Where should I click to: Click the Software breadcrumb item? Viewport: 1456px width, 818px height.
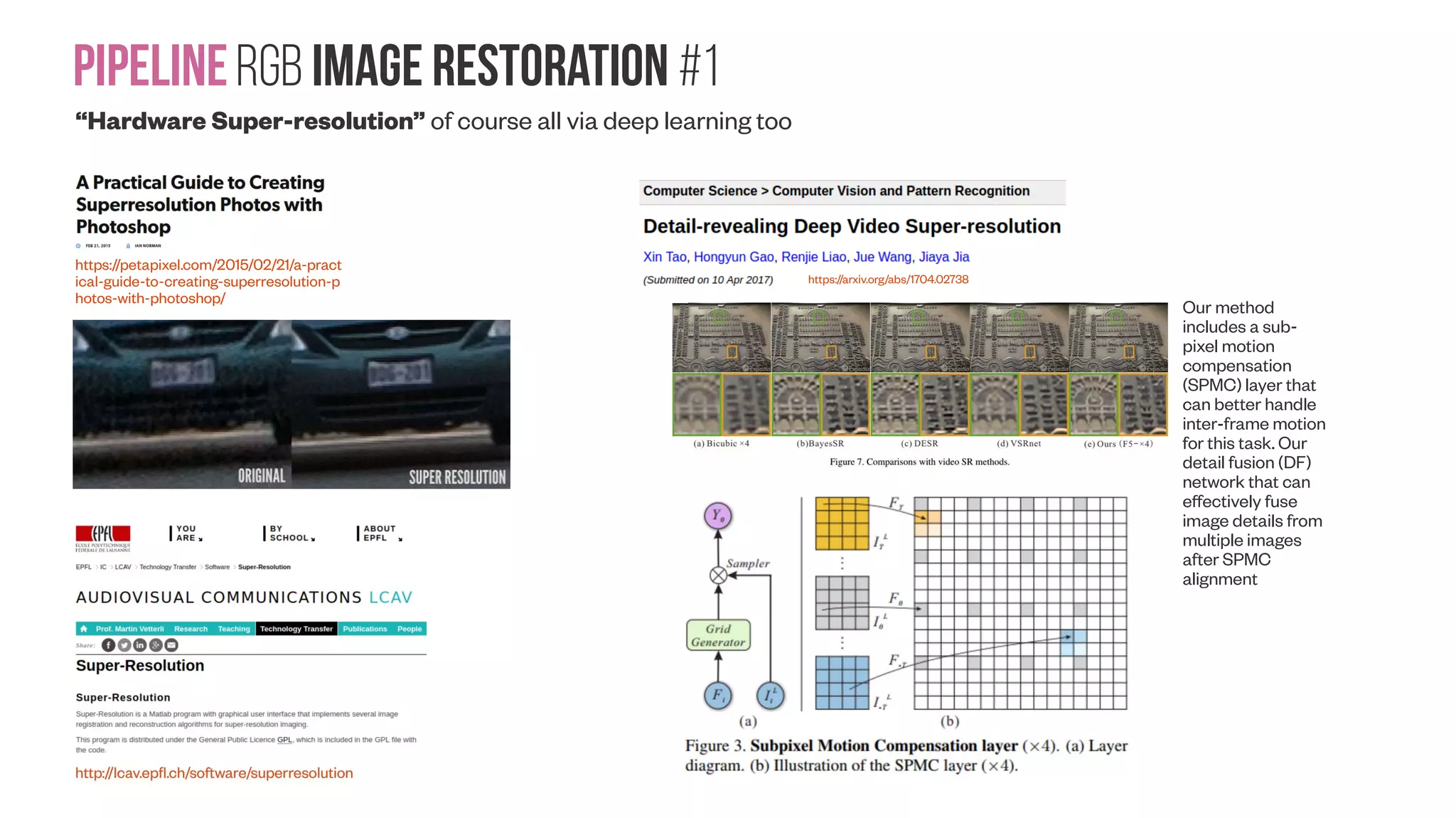217,567
